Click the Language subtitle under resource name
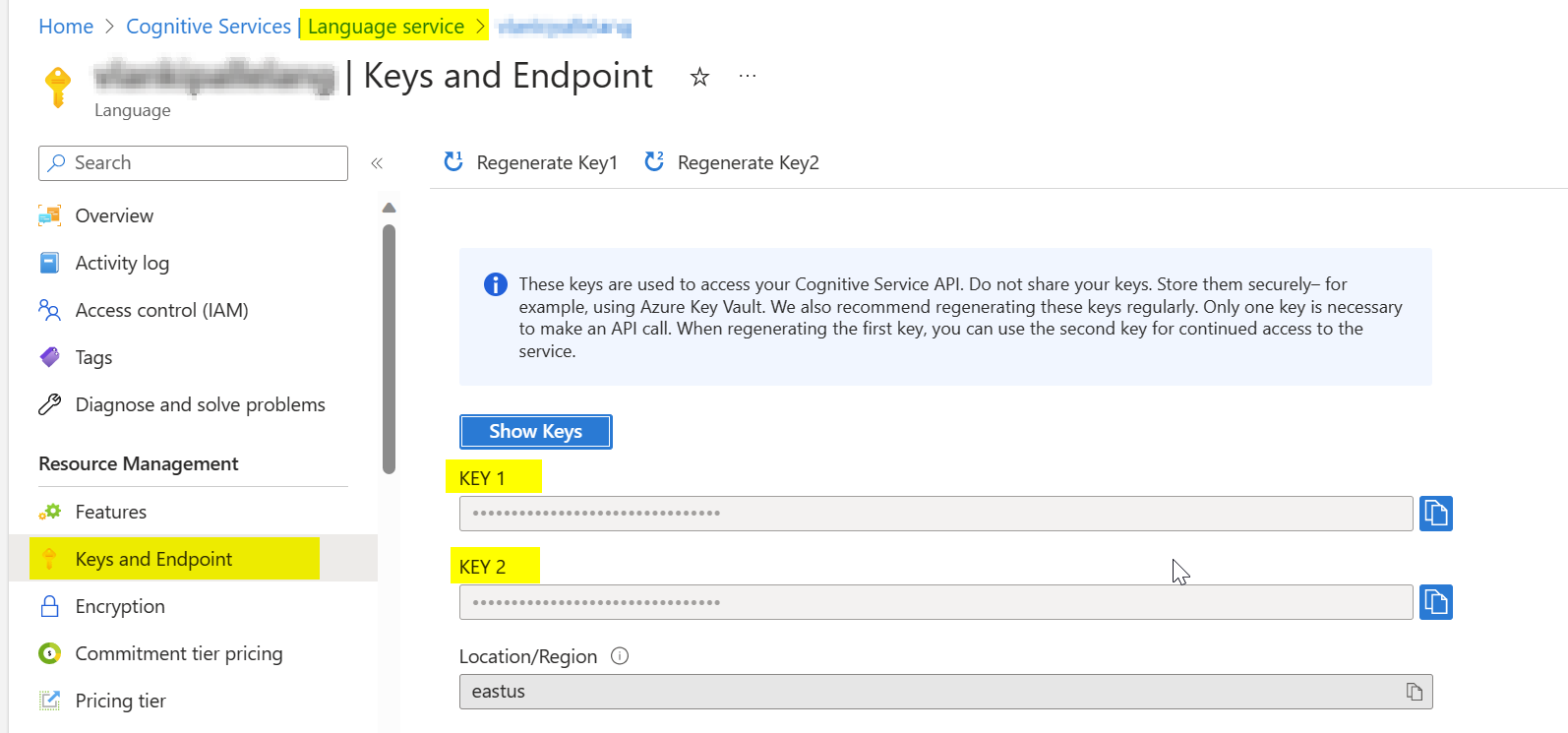 [133, 110]
